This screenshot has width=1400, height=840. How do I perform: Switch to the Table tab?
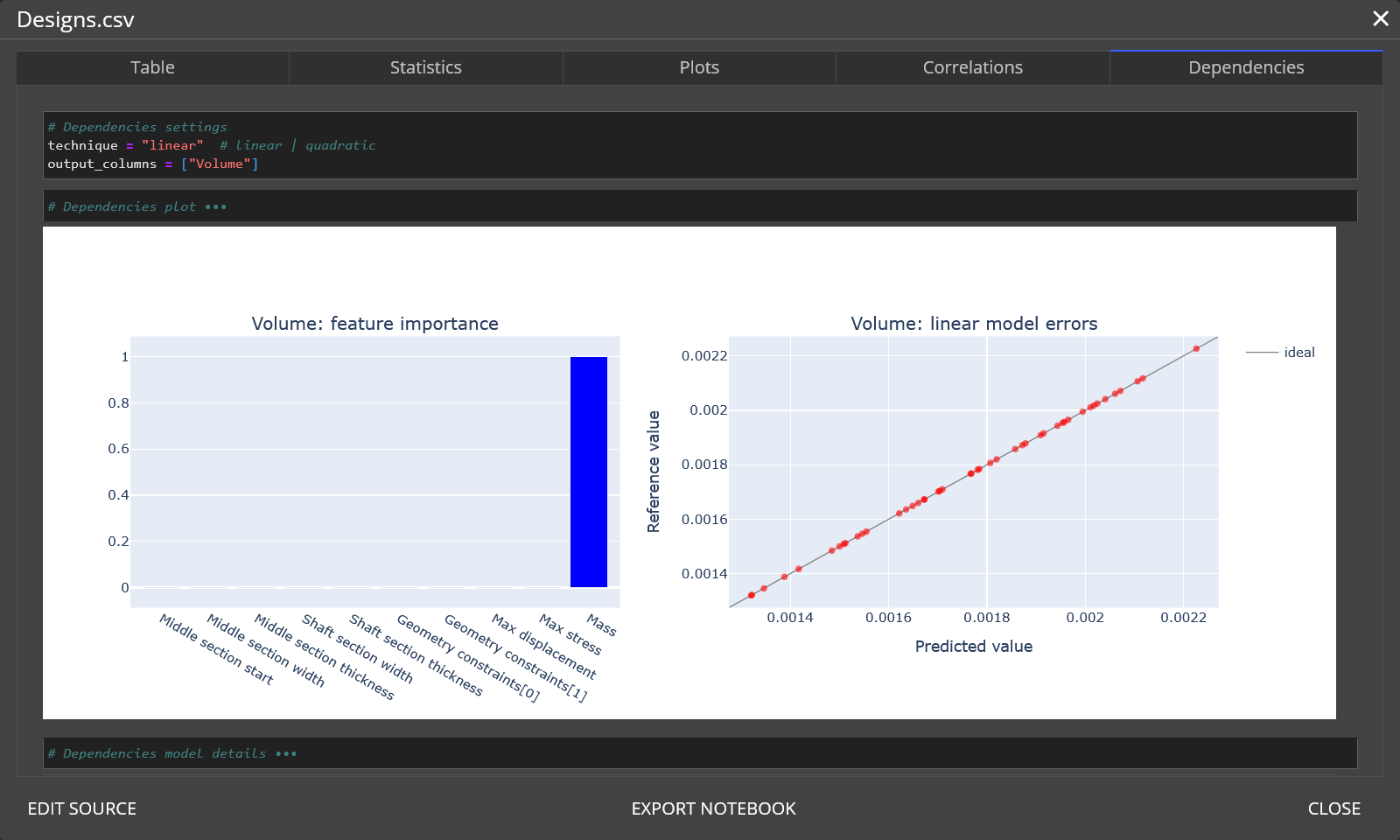(x=152, y=67)
